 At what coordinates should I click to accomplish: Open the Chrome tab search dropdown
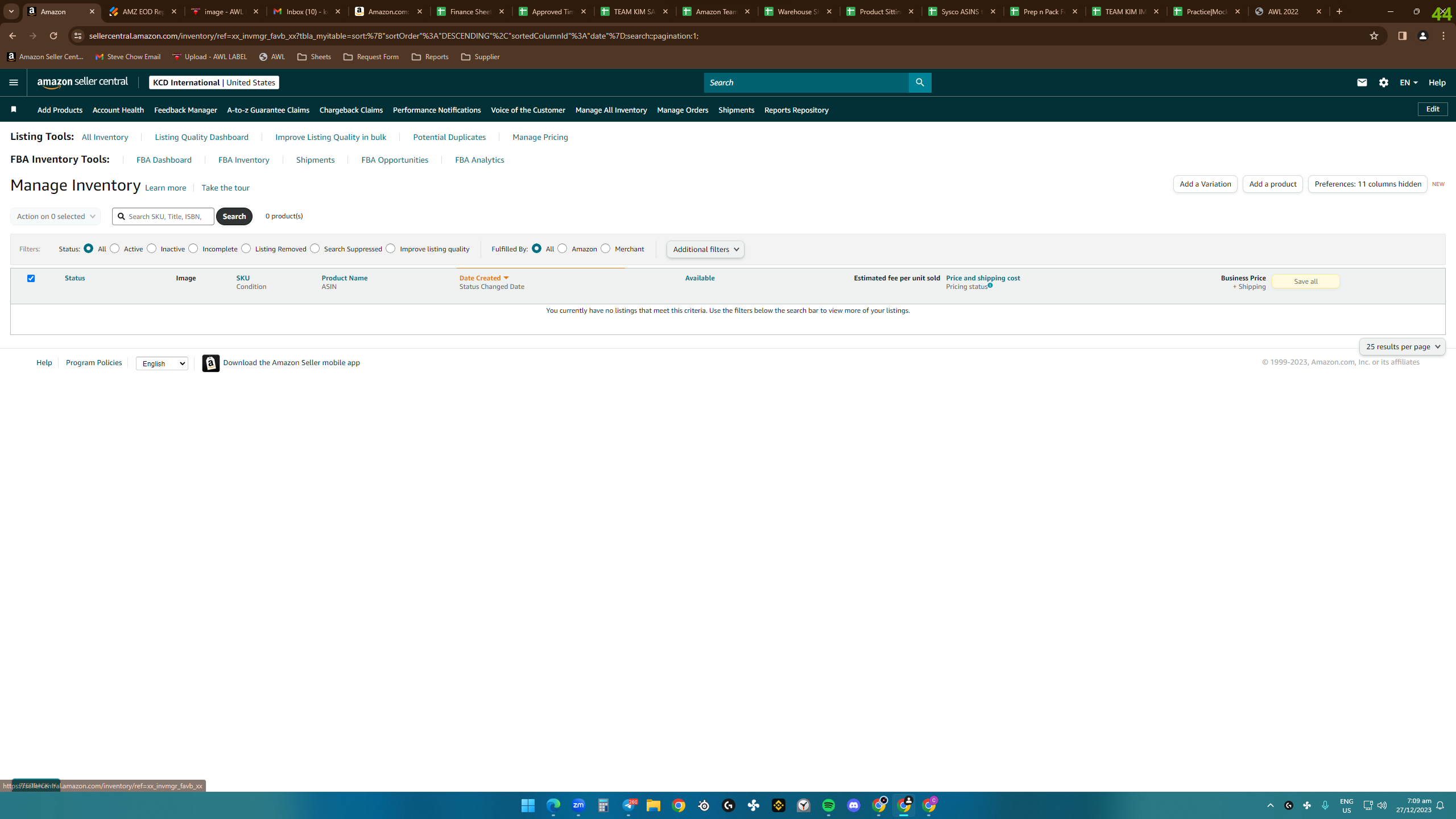(11, 11)
